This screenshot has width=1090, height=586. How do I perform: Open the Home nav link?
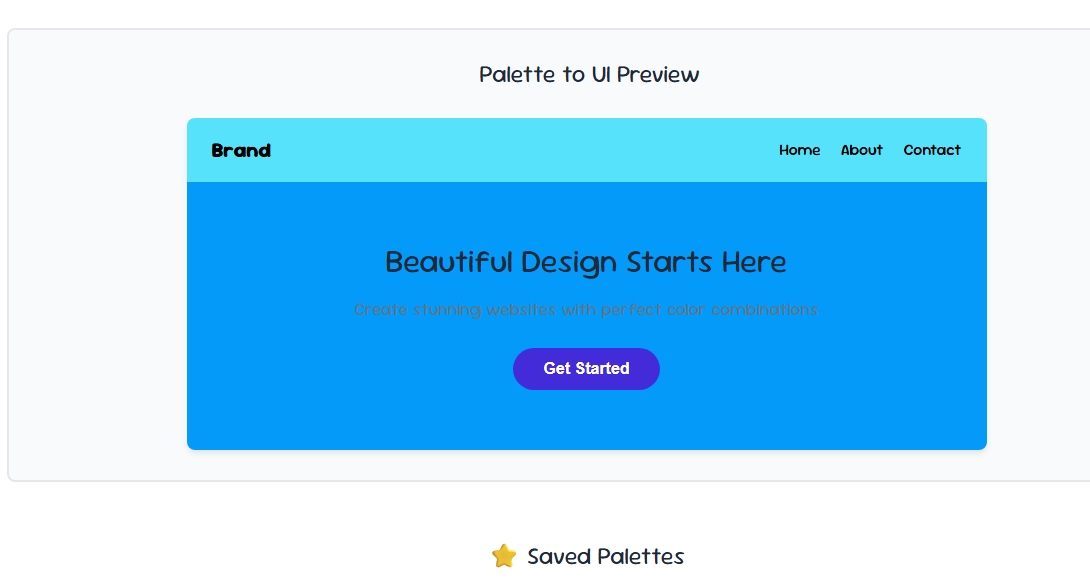(x=799, y=150)
